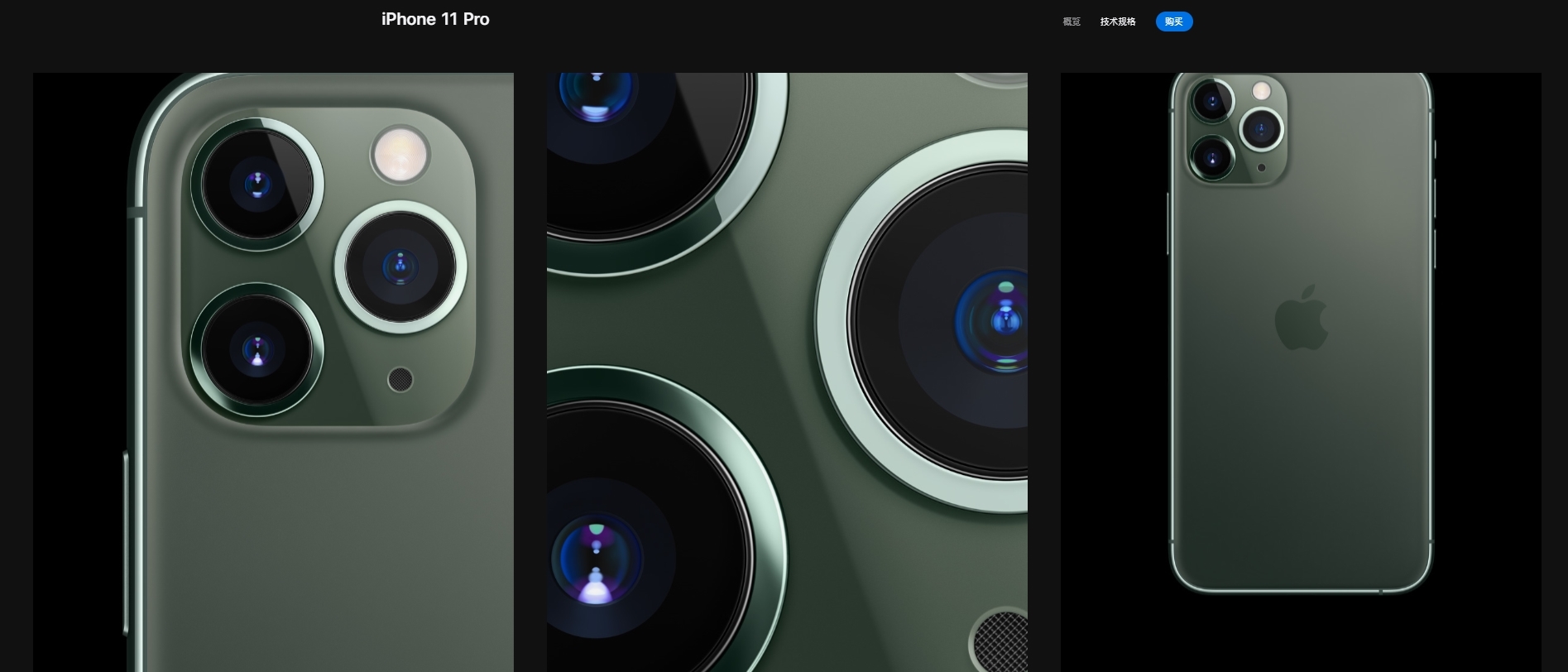
Task: Open the 技术规格 tech specs tab
Action: pyautogui.click(x=1117, y=22)
